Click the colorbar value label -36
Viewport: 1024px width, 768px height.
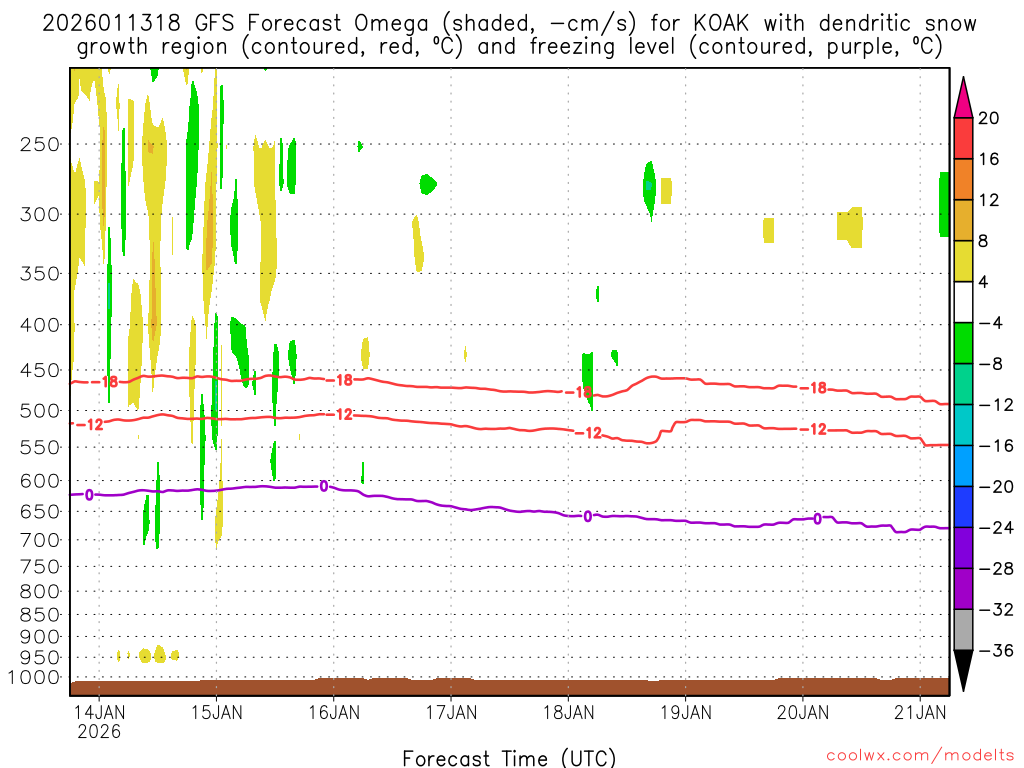pos(995,650)
